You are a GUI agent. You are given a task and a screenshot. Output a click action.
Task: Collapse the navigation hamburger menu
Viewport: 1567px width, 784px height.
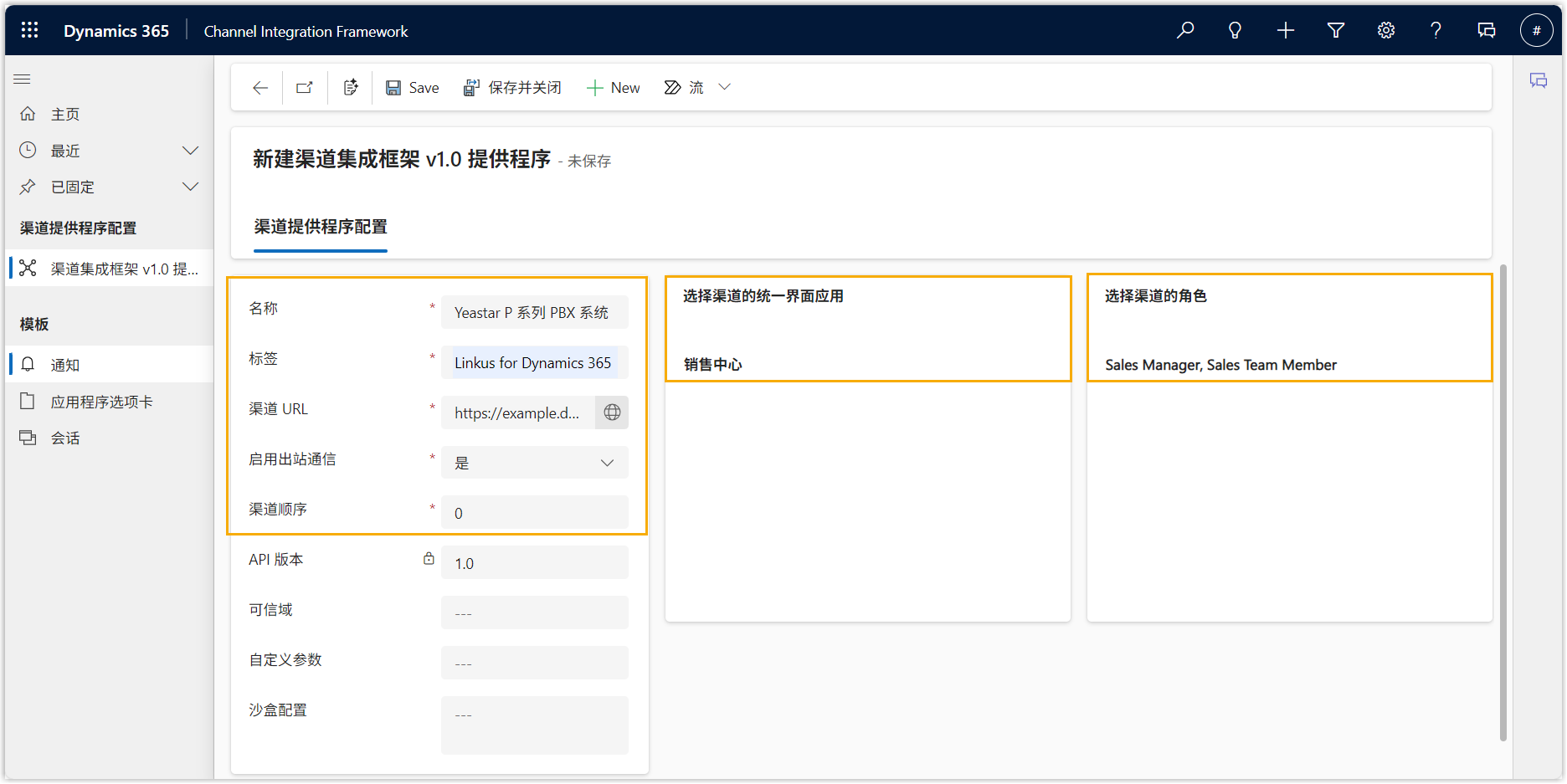pos(23,79)
